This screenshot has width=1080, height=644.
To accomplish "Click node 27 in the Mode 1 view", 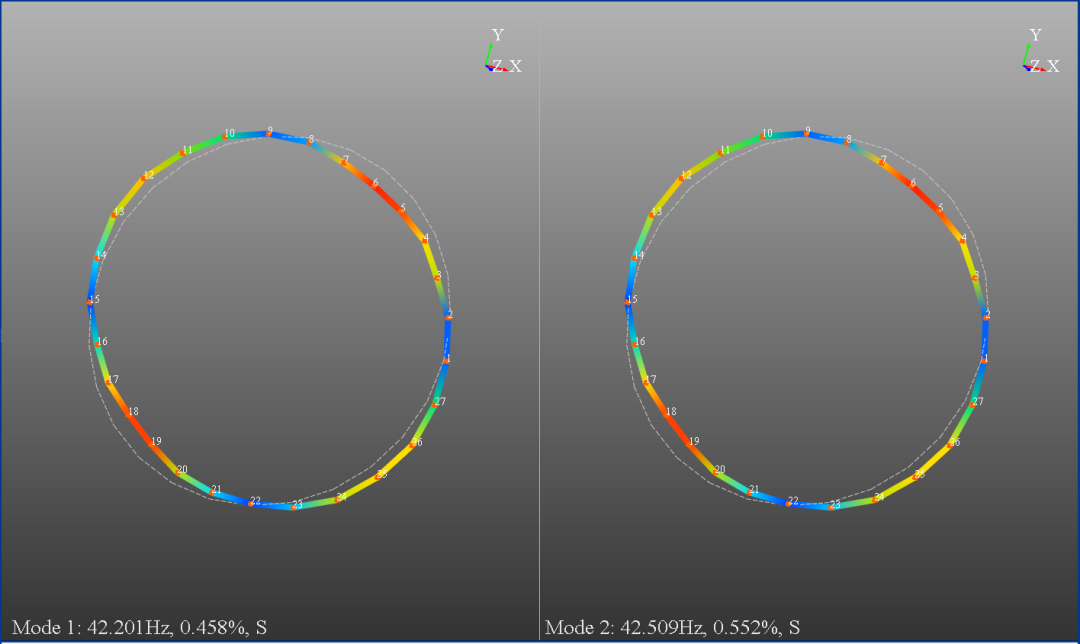I will (x=436, y=404).
